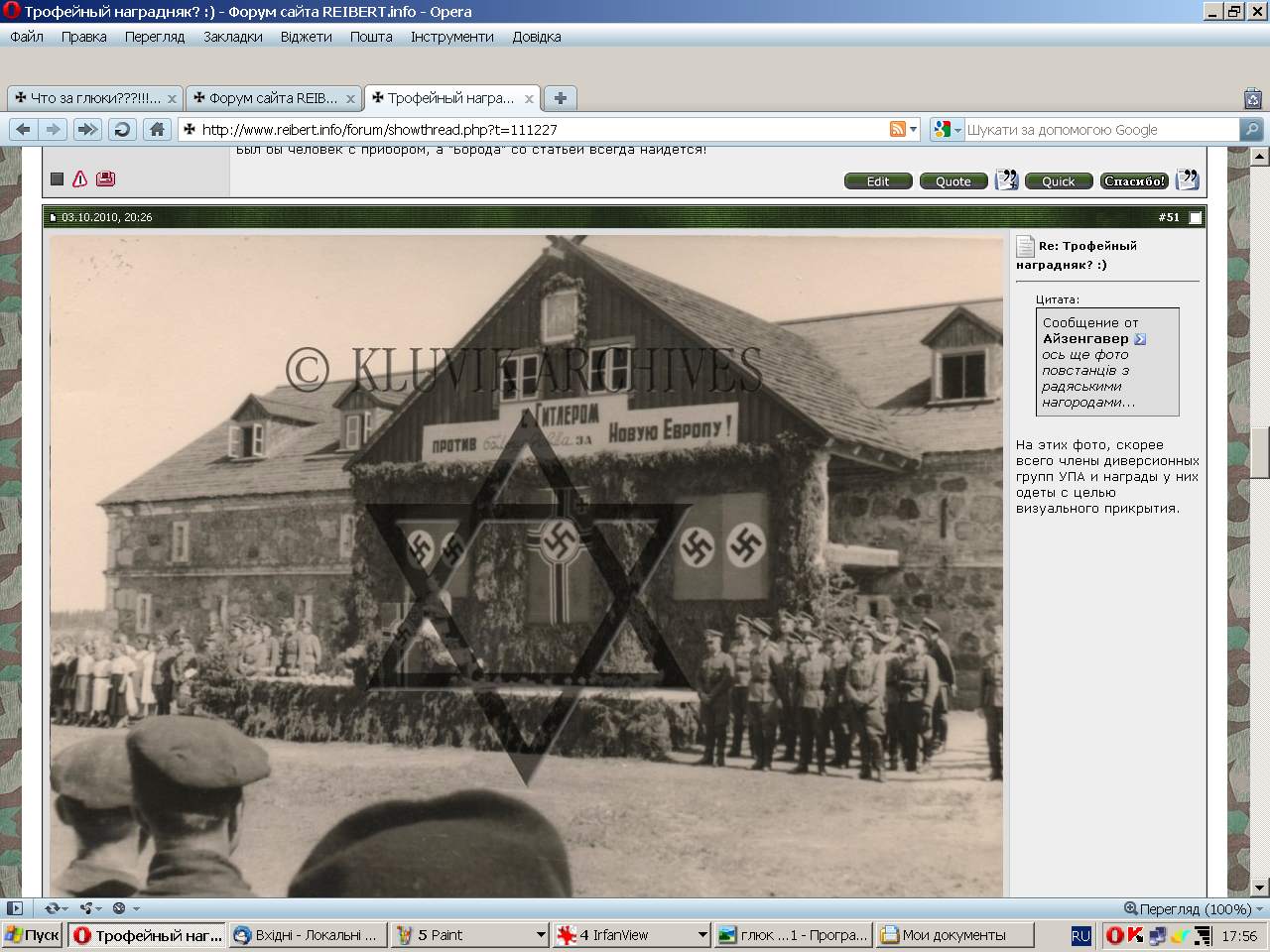Close the 'Форум сайта REIB...' tab
This screenshot has height=952, width=1270.
350,99
